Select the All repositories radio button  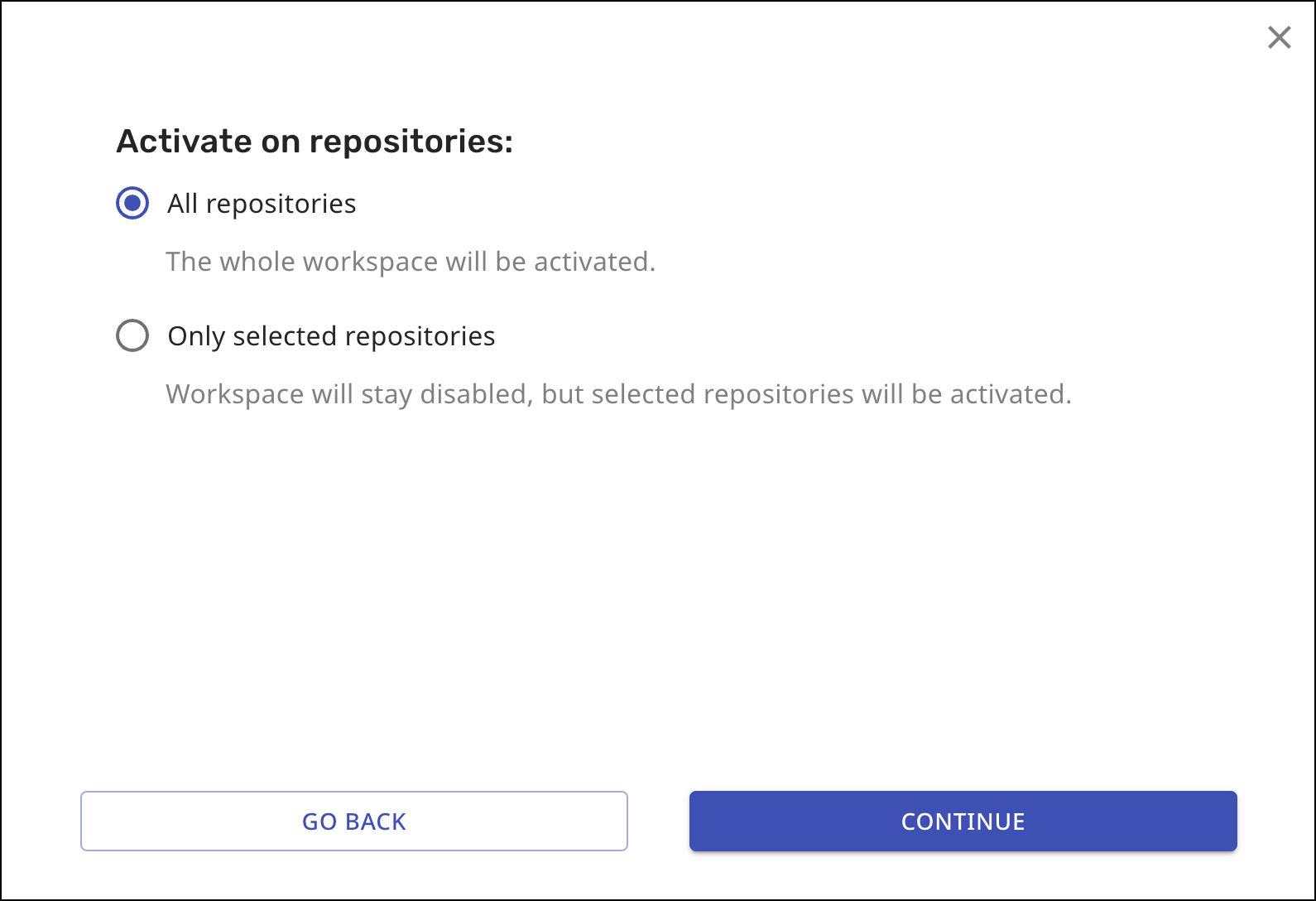132,203
